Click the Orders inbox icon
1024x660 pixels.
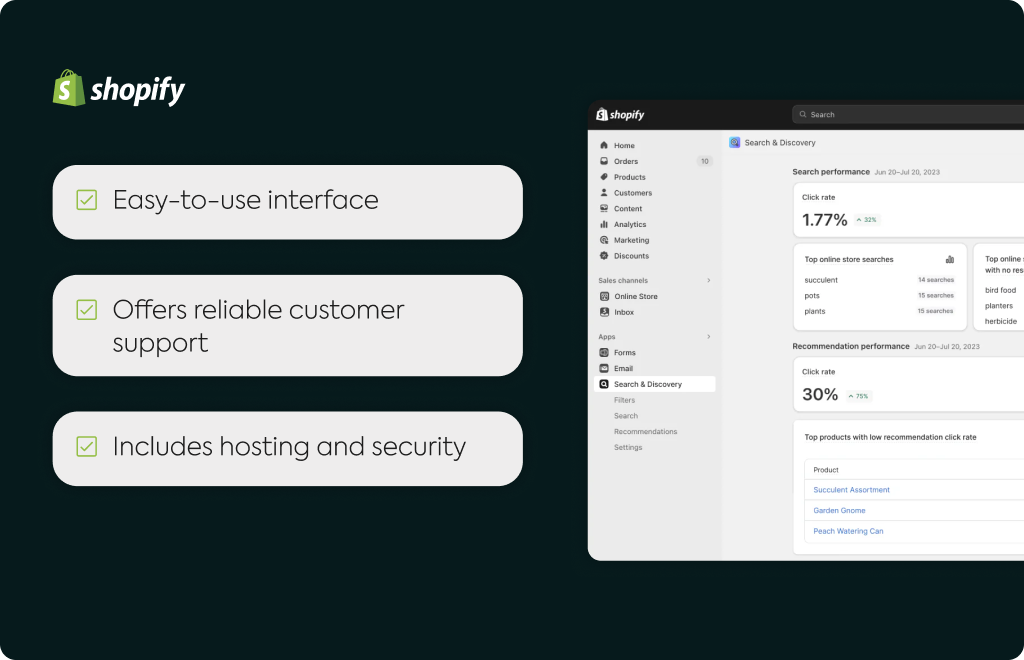tap(604, 161)
